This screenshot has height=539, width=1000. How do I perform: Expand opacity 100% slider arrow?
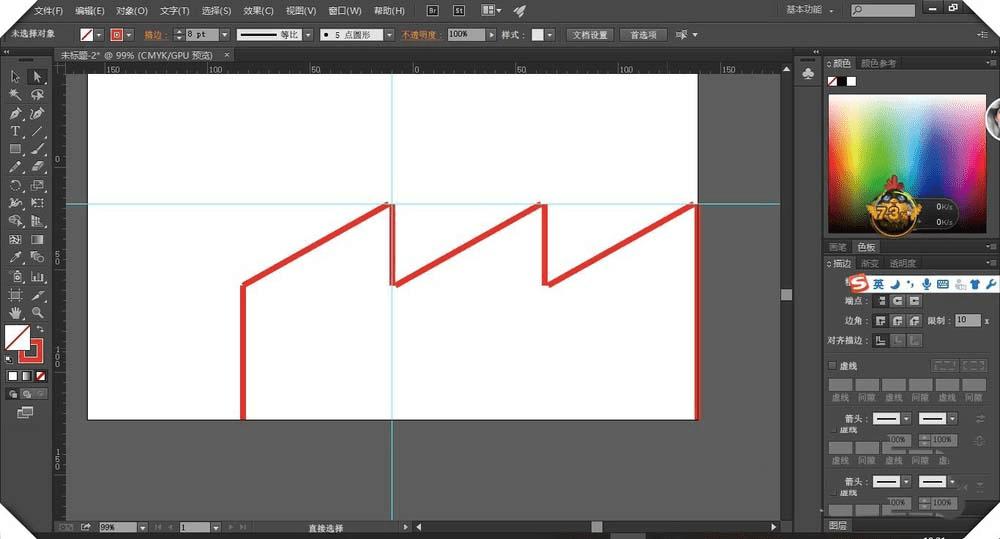(490, 35)
